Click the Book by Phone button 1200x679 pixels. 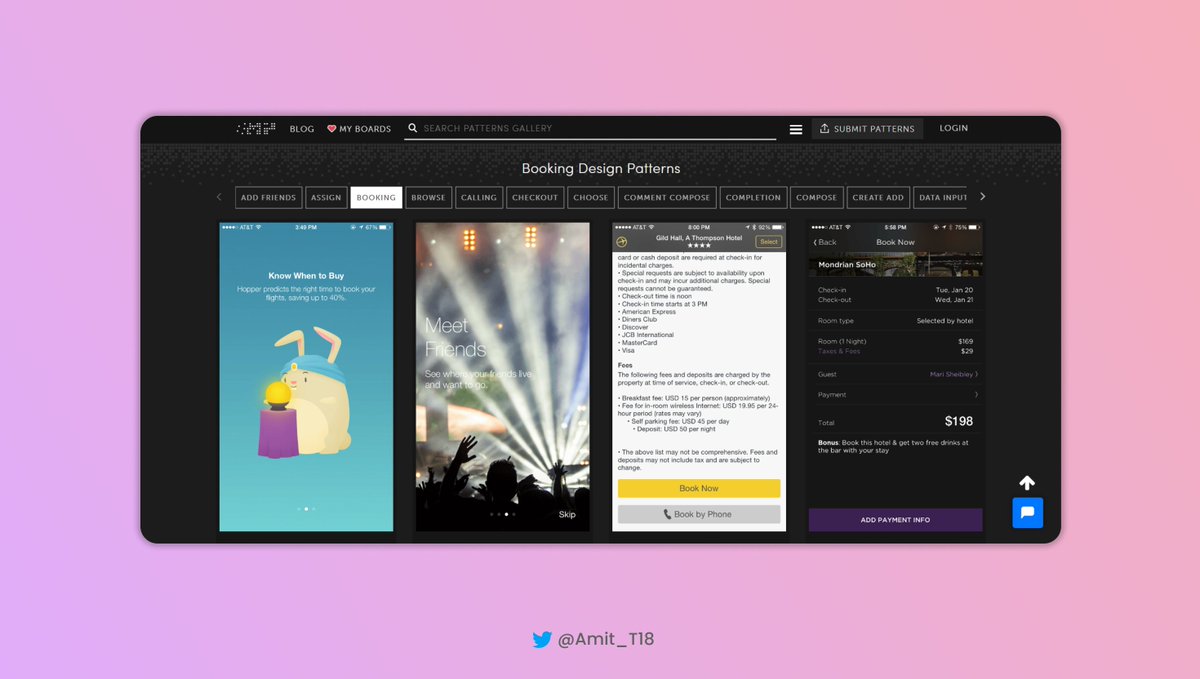tap(699, 514)
